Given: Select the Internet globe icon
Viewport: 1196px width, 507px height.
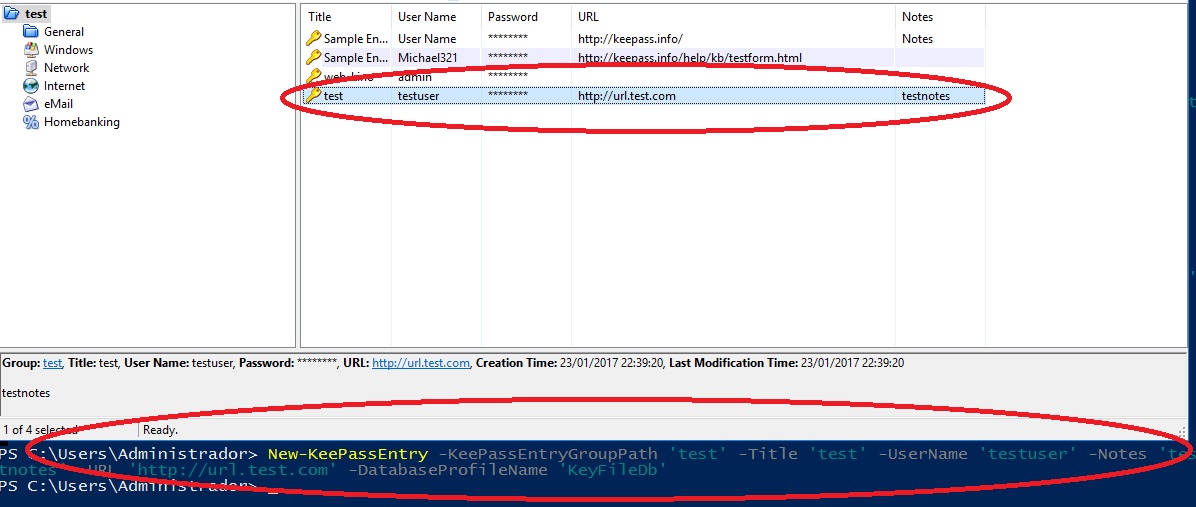Looking at the screenshot, I should (30, 86).
